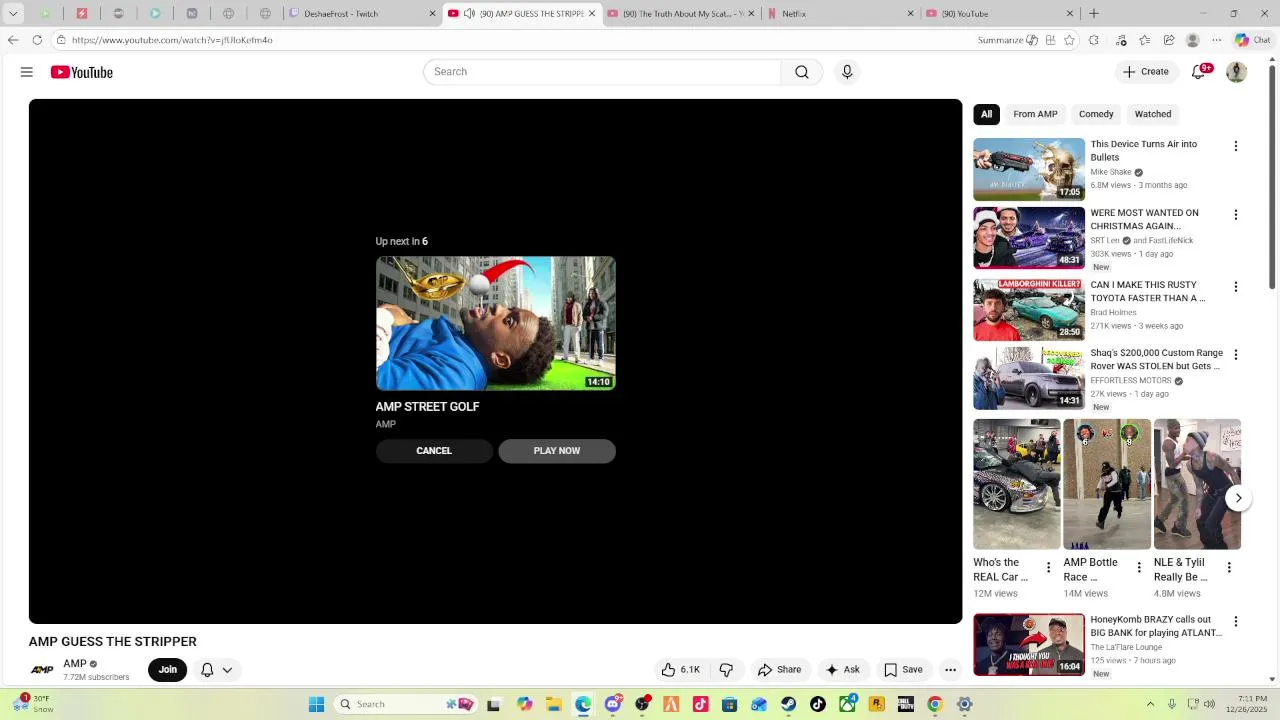The width and height of the screenshot is (1280, 720).
Task: Open Copilot Chat in Edge
Action: coord(1253,40)
